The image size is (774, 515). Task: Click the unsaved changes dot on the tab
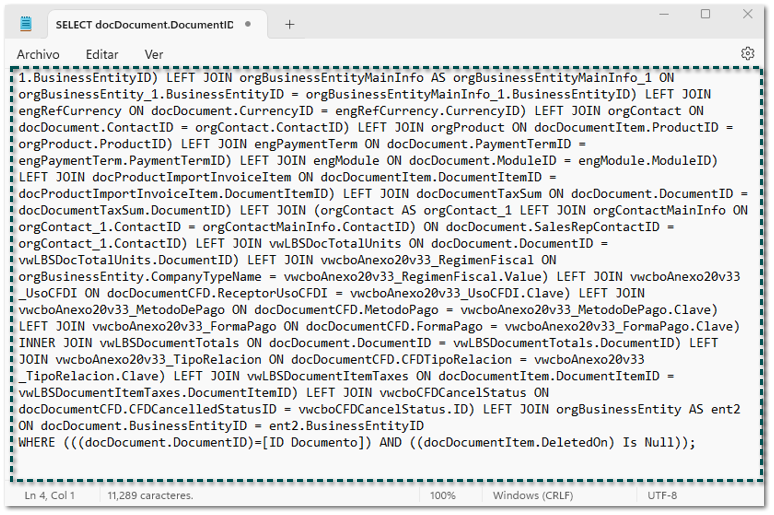click(248, 24)
